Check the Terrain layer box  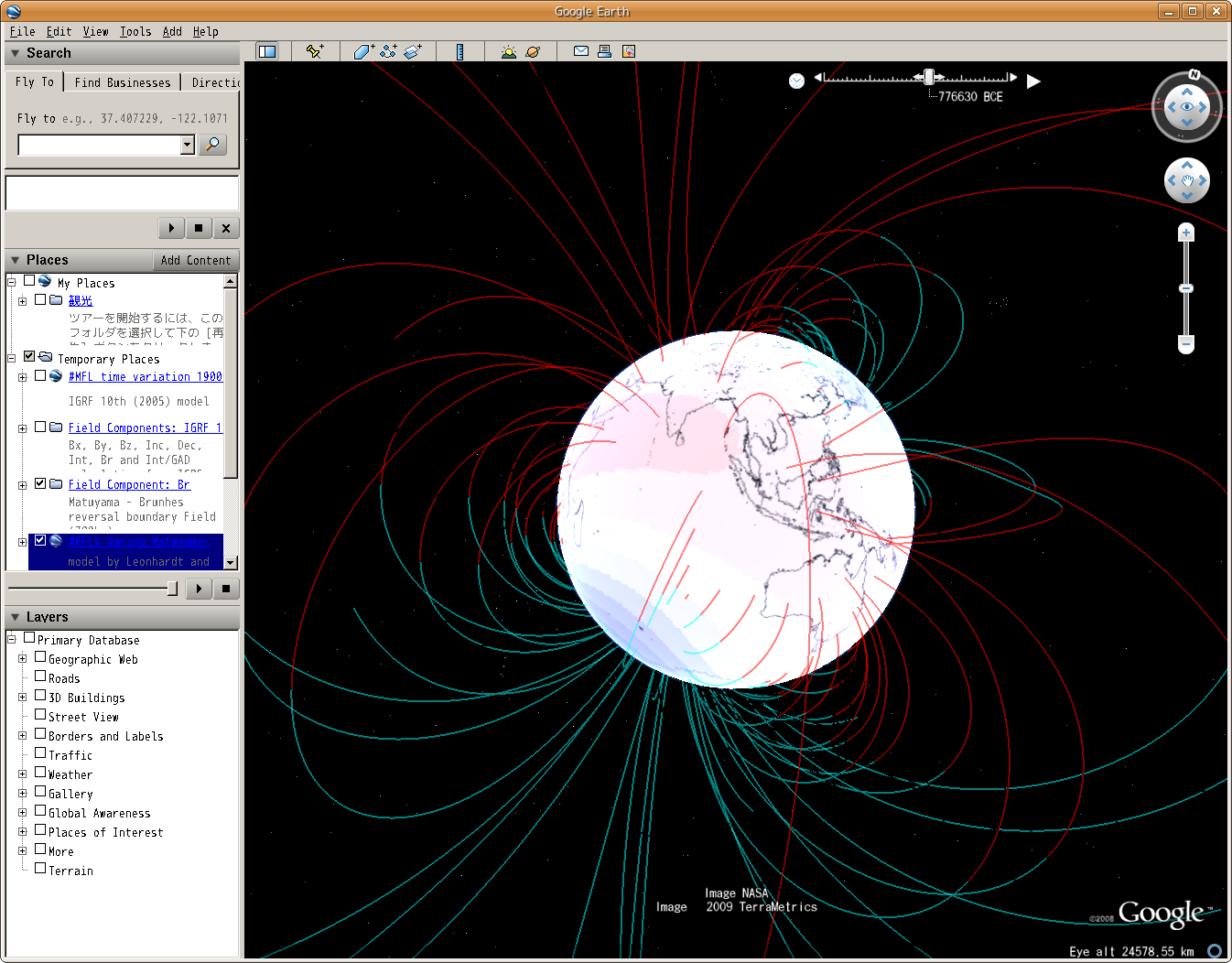[x=40, y=869]
